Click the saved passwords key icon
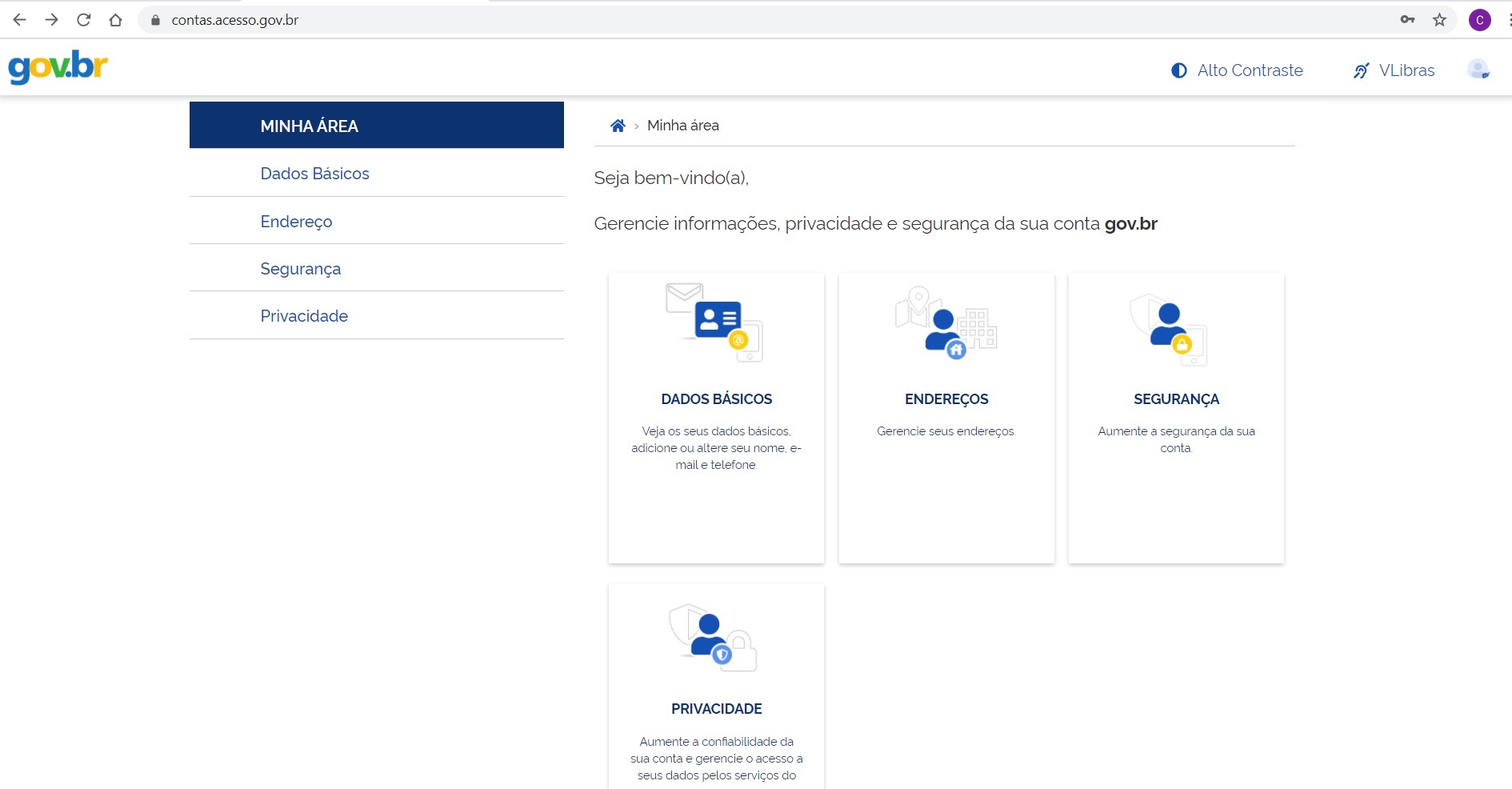Screen dimensions: 1512x789 (x=1407, y=20)
